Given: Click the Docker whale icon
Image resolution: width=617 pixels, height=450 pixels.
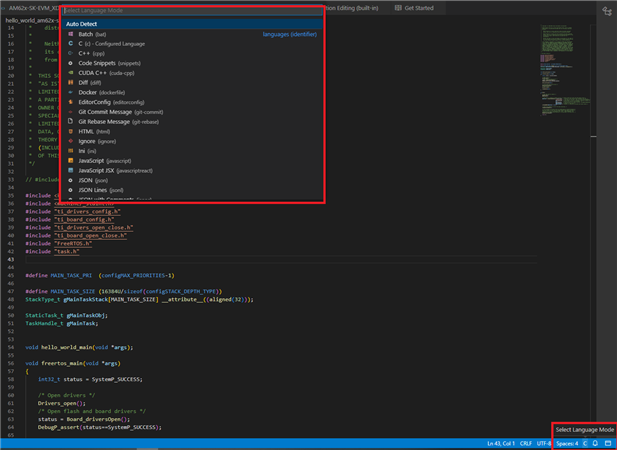Looking at the screenshot, I should [70, 92].
